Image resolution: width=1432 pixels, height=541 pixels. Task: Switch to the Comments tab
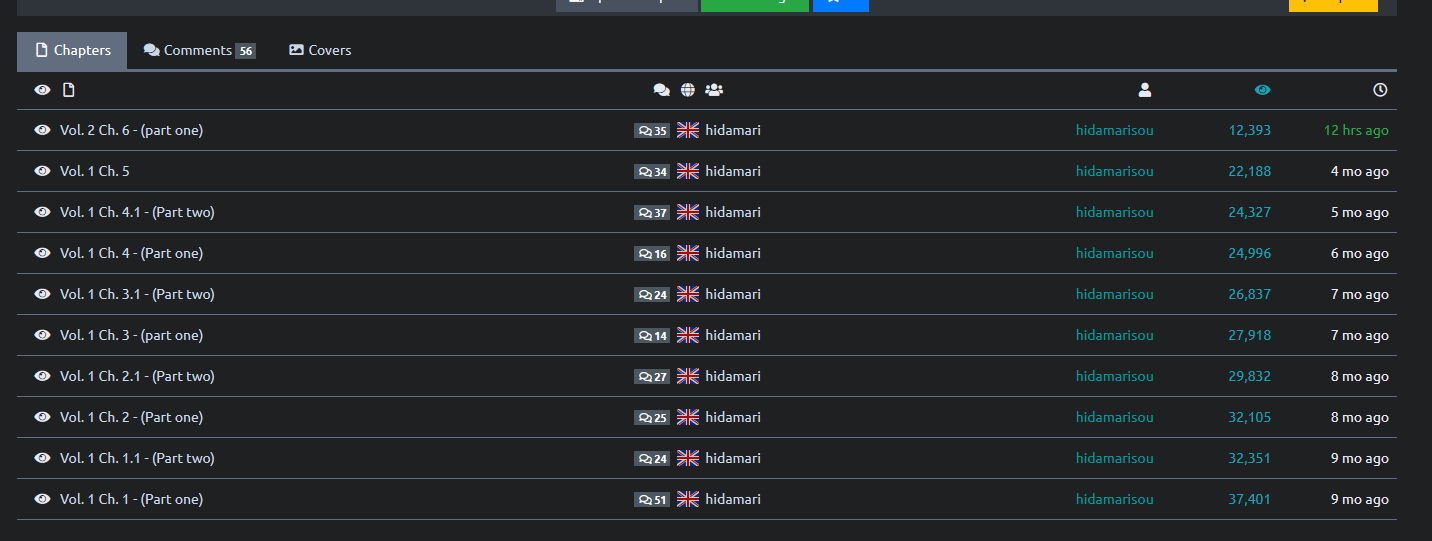pos(199,50)
